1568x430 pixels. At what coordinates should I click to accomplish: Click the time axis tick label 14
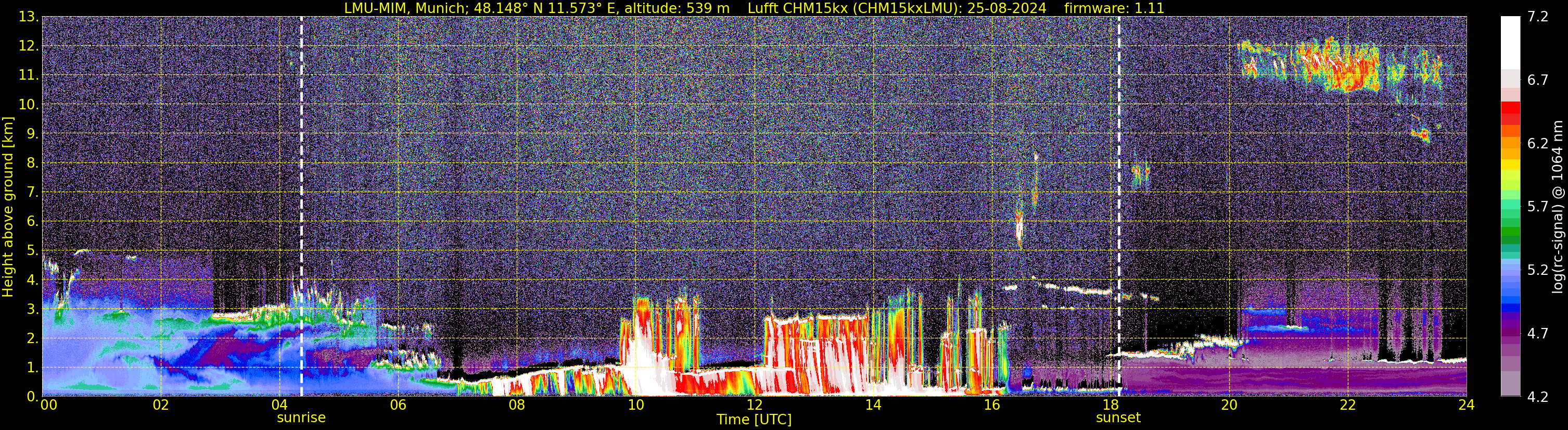coord(873,406)
